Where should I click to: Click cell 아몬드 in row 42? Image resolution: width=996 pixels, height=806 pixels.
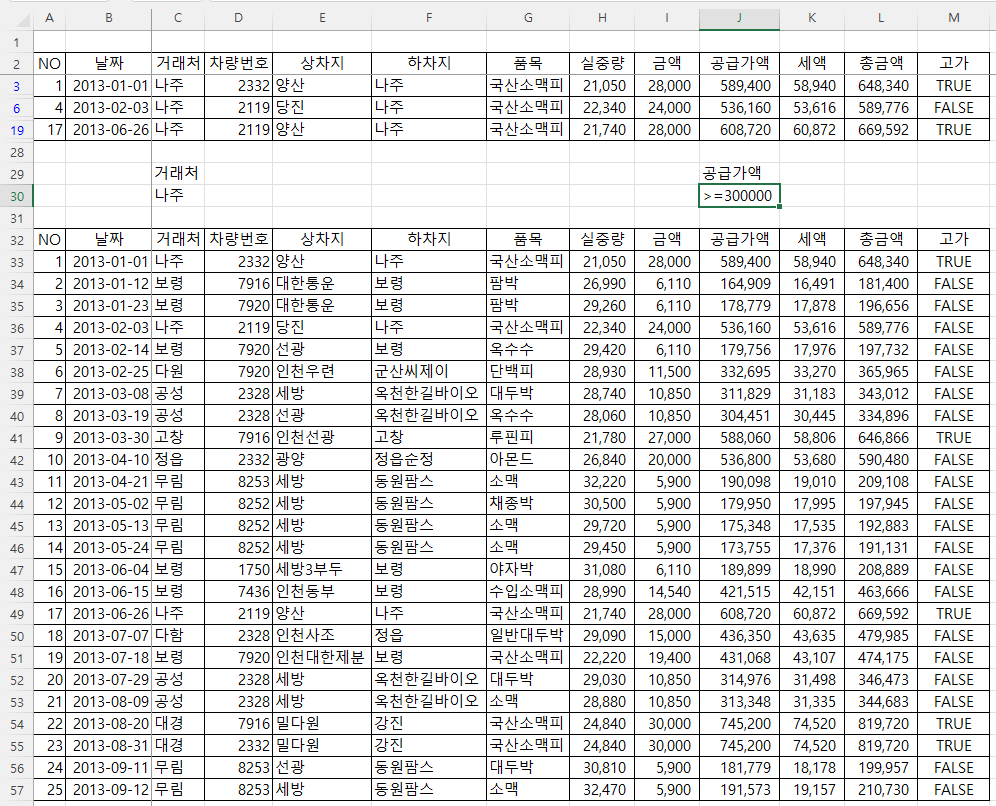528,460
